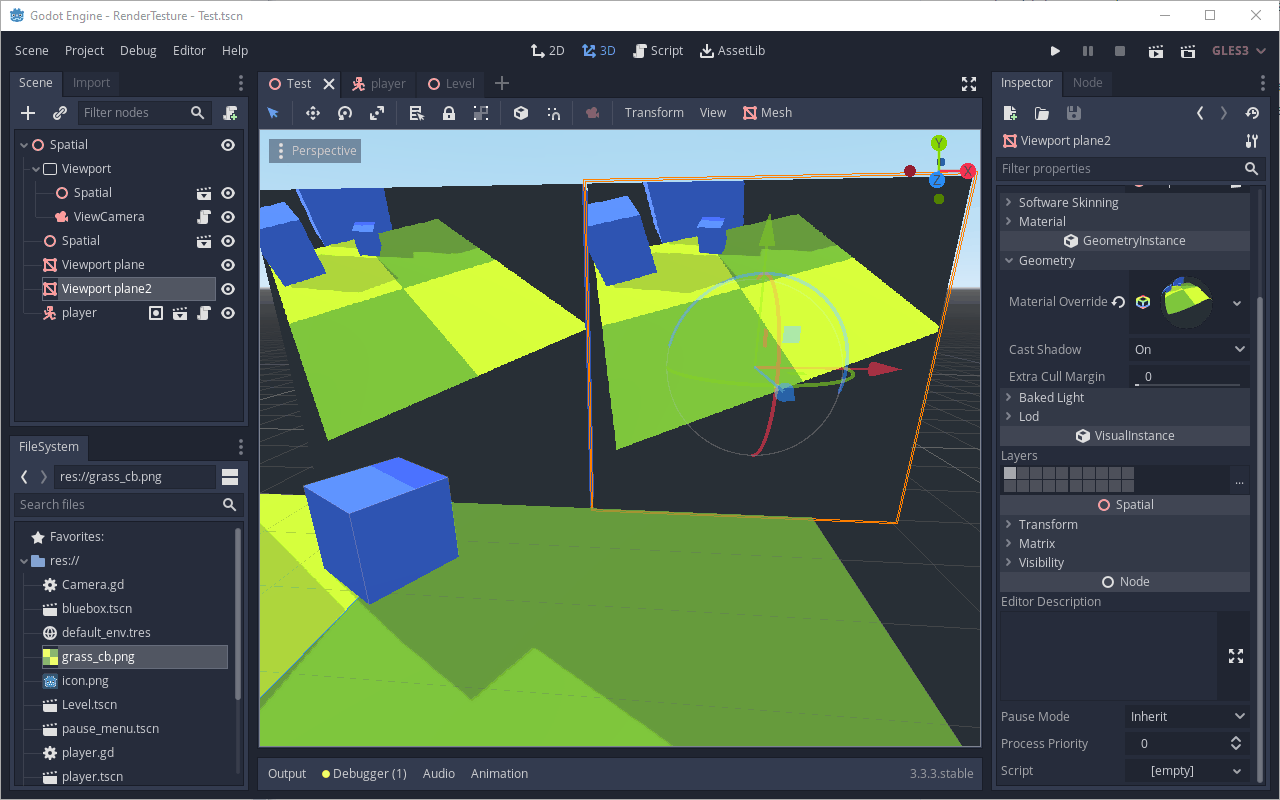Instance a child scene with the link icon
The height and width of the screenshot is (800, 1280).
pyautogui.click(x=59, y=112)
